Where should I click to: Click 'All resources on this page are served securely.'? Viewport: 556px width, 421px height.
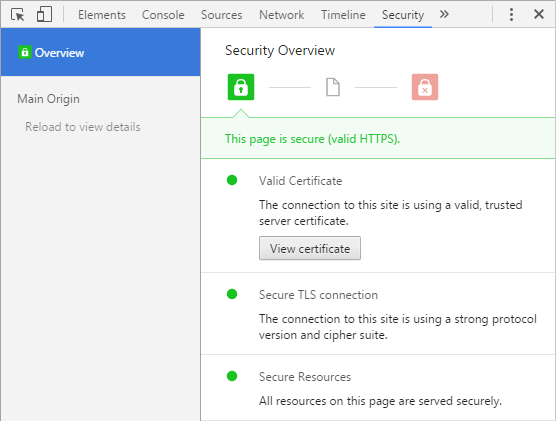tap(380, 401)
